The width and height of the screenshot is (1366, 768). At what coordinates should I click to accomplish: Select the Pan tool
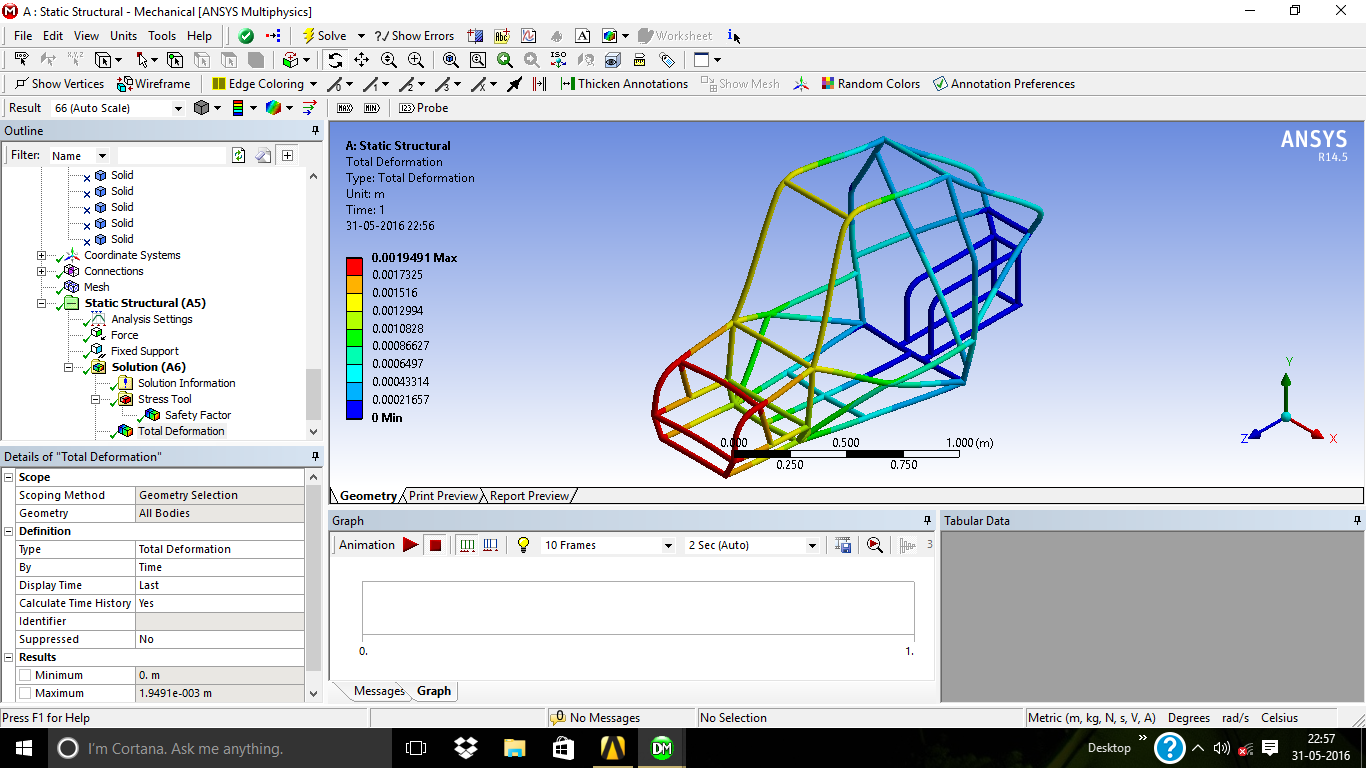pyautogui.click(x=362, y=60)
